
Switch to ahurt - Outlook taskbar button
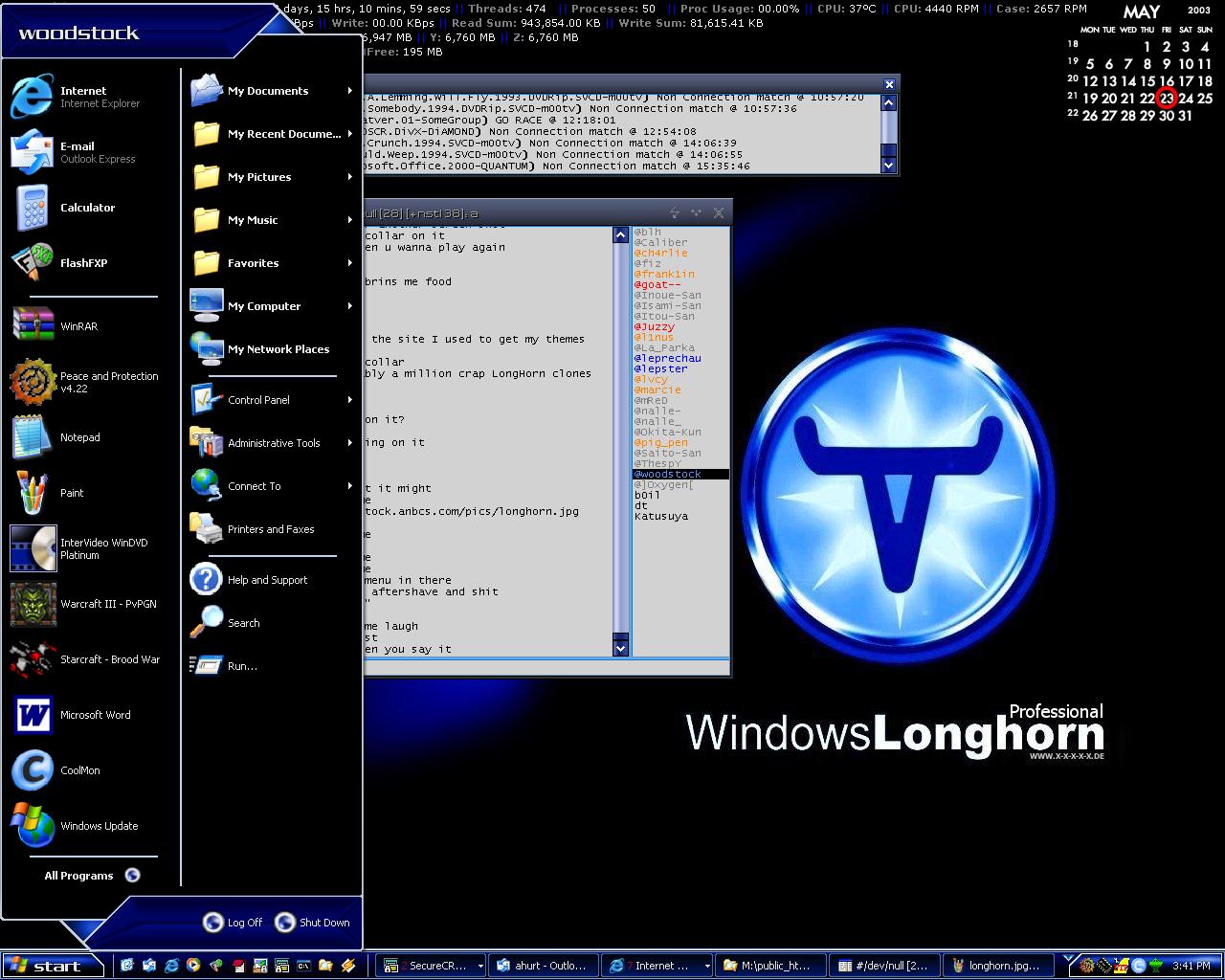(544, 966)
